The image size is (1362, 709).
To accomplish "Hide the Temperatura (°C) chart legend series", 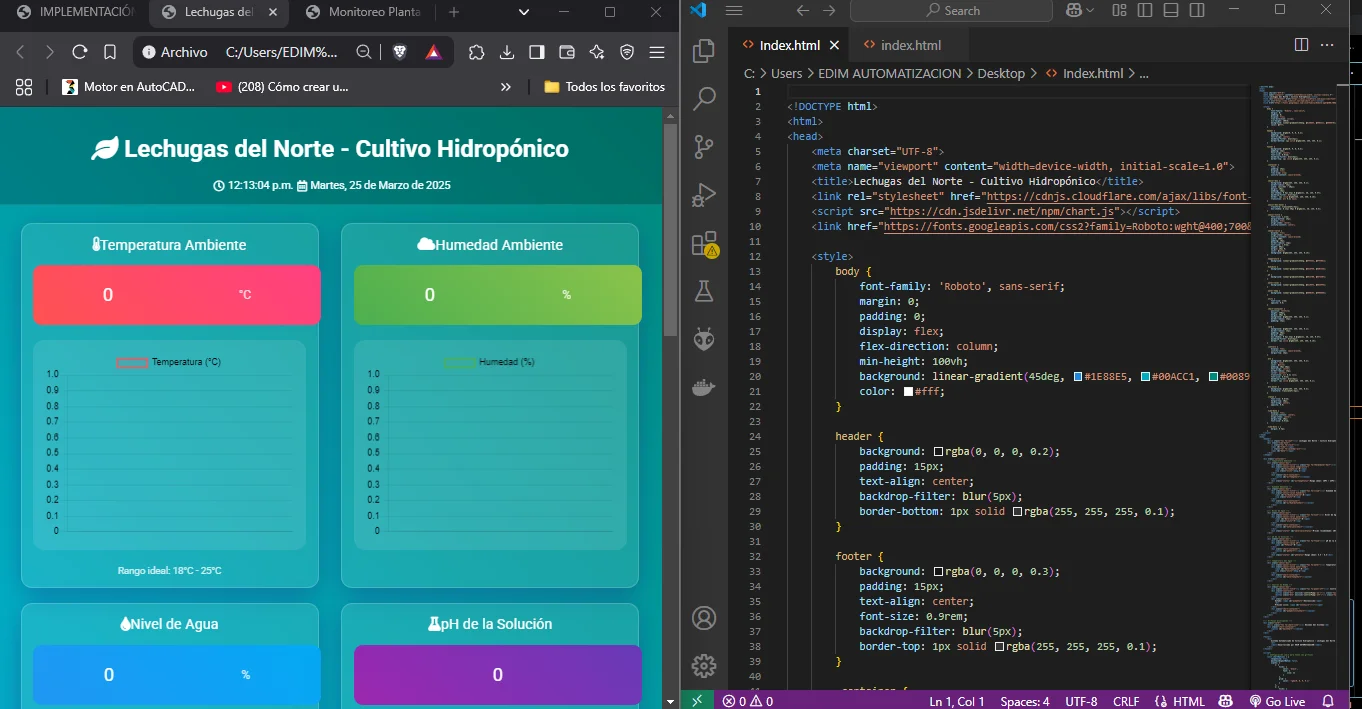I will pos(170,361).
